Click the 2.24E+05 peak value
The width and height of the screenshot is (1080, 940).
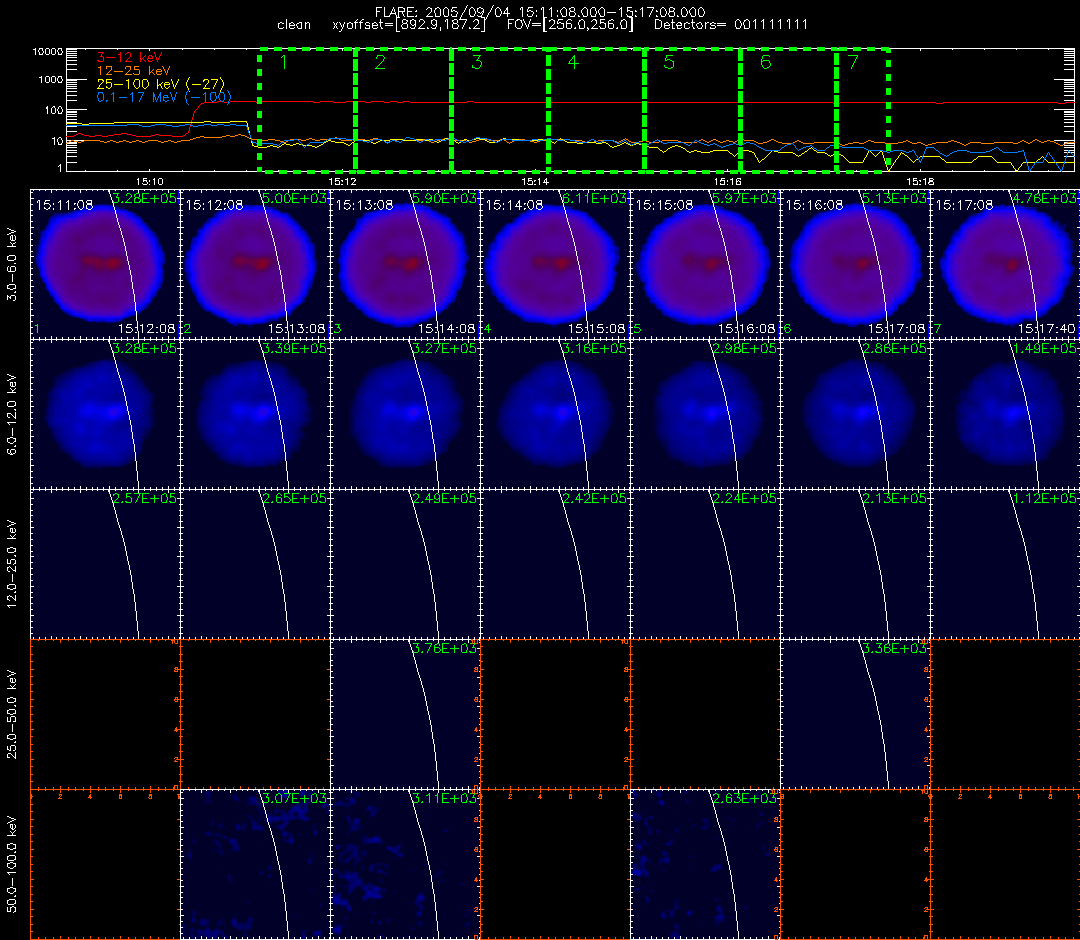(x=745, y=498)
